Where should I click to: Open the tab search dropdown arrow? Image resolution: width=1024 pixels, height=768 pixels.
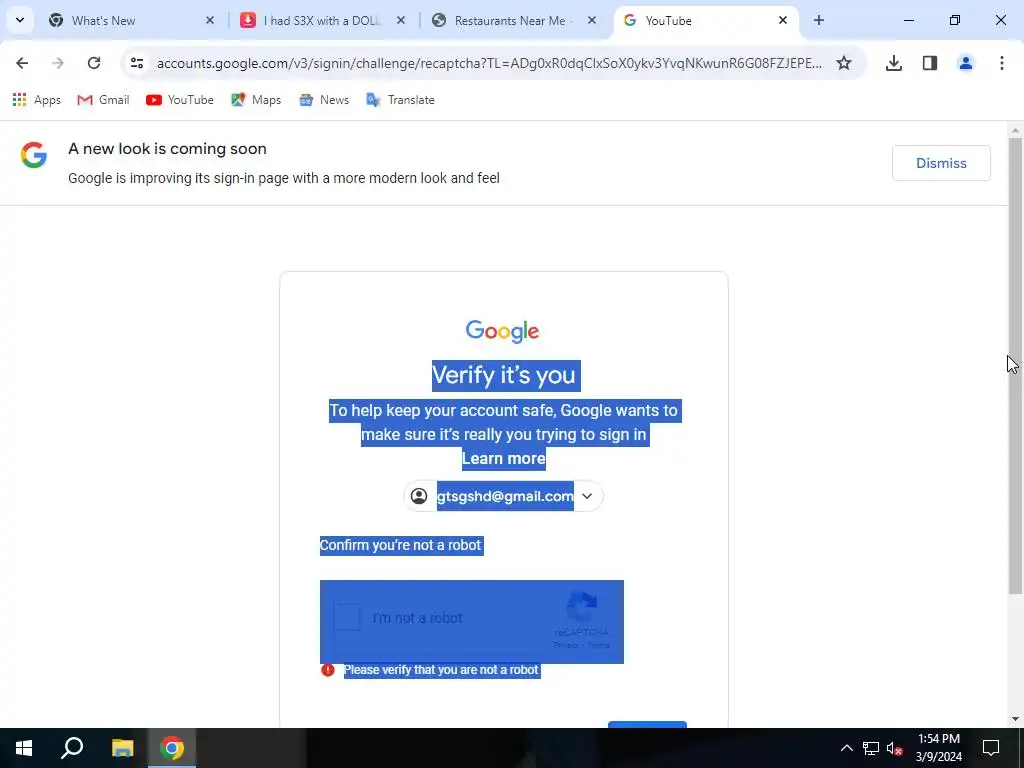[x=20, y=20]
